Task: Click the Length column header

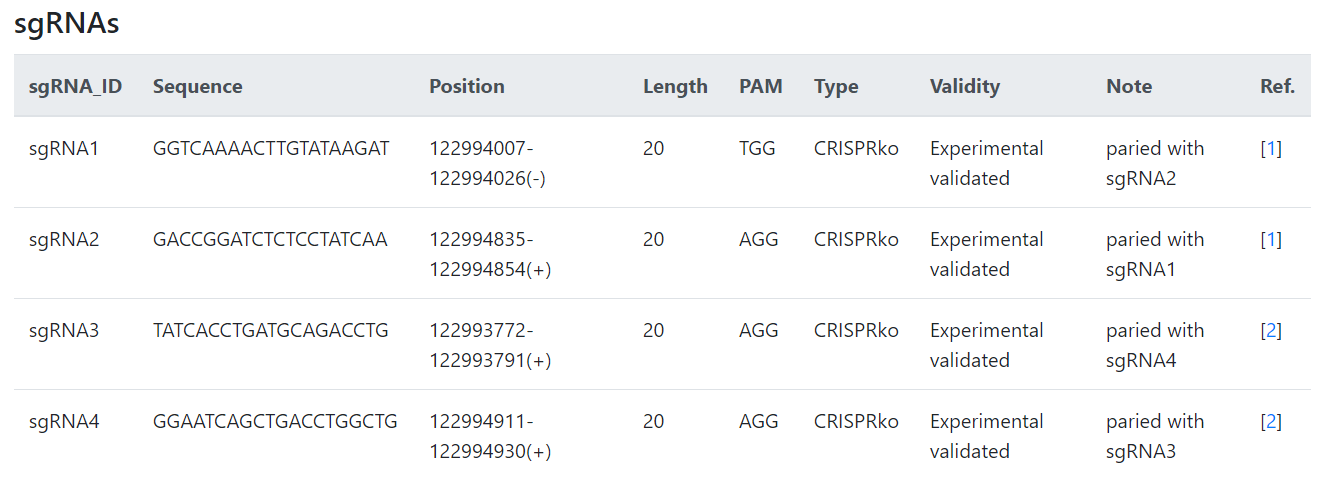Action: tap(675, 86)
